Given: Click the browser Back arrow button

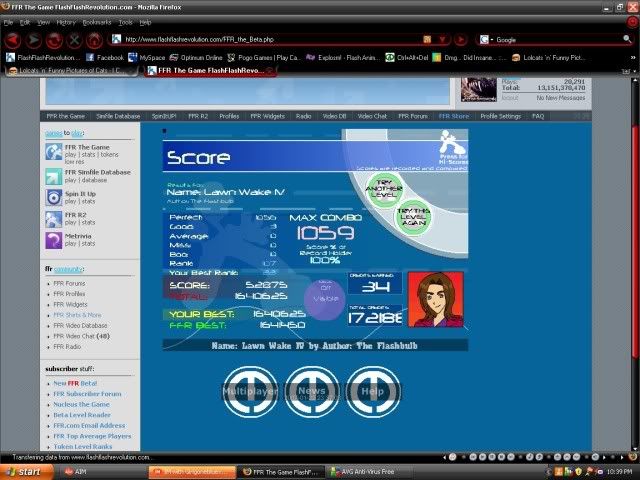Looking at the screenshot, I should tap(12, 40).
